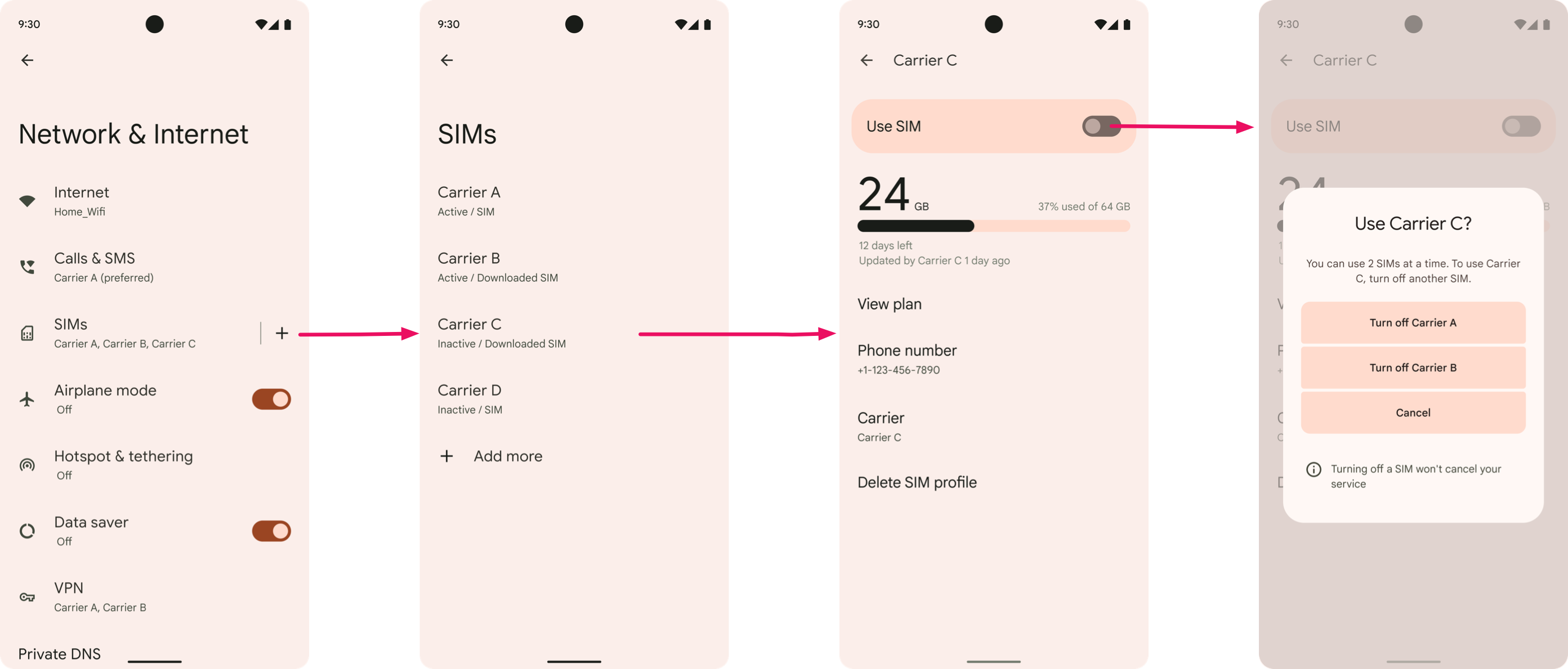Tap the Airplane mode icon

coord(27,398)
